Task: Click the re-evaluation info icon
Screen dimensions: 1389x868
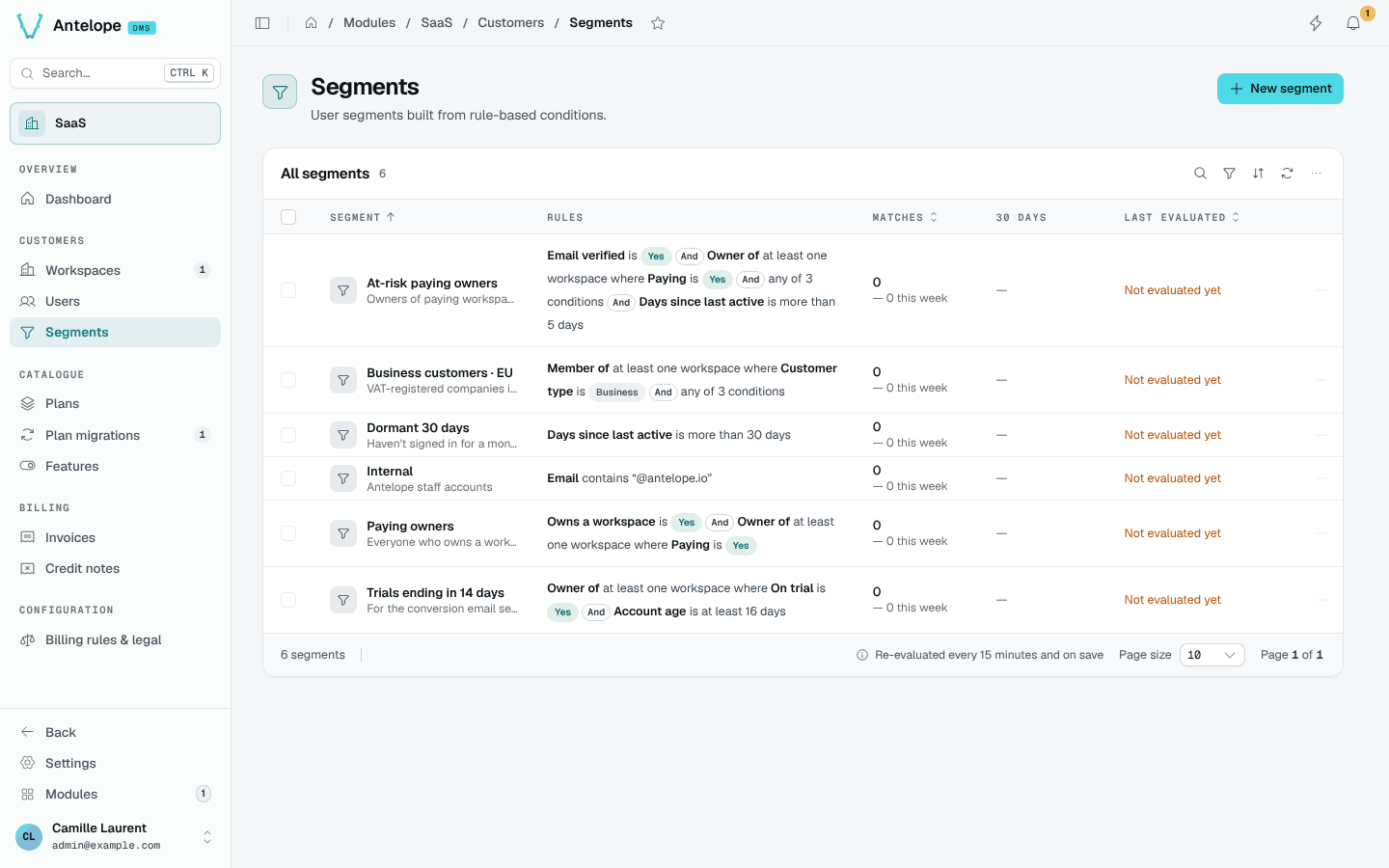Action: [x=862, y=655]
